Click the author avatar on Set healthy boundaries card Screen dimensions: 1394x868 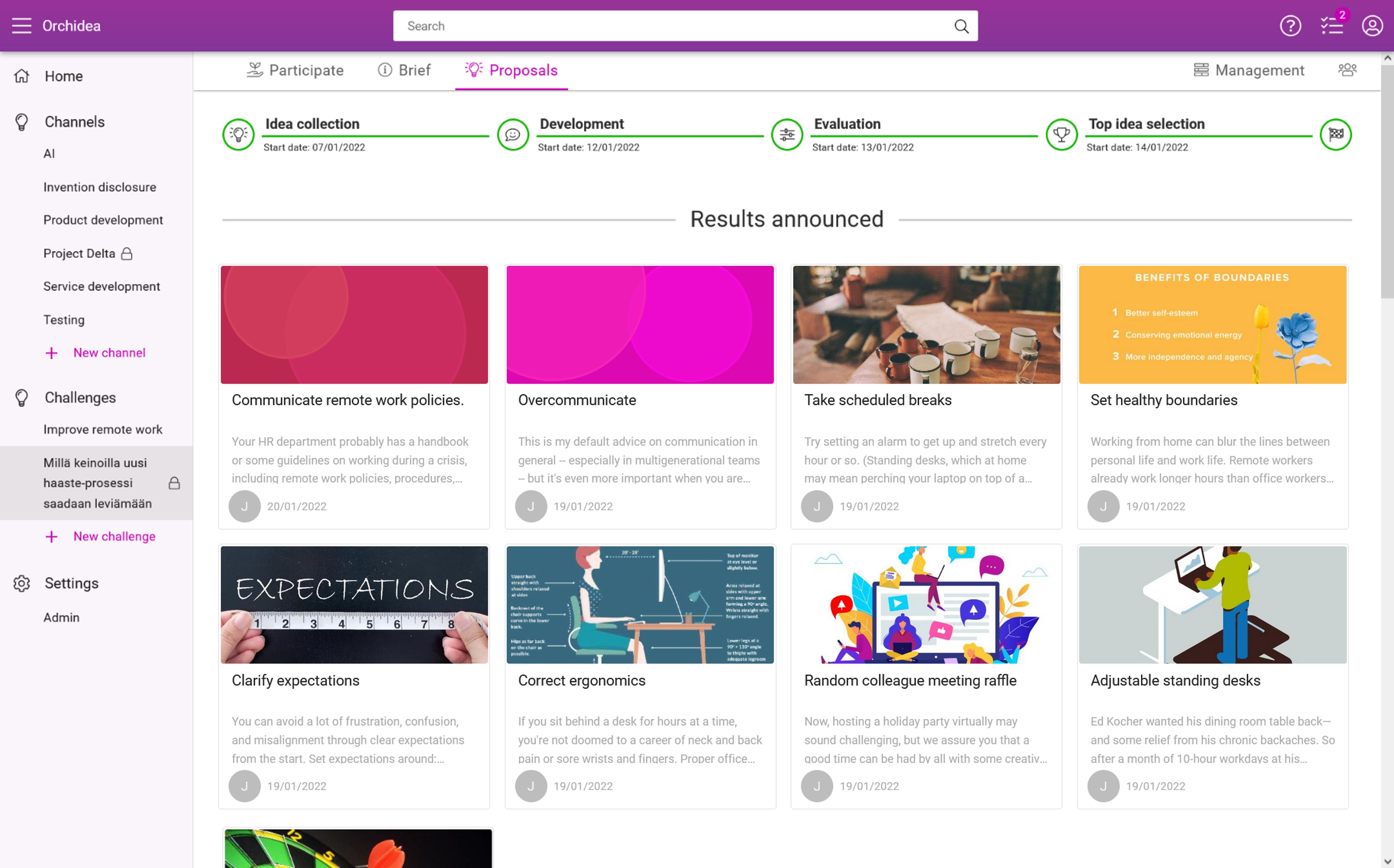(1103, 506)
